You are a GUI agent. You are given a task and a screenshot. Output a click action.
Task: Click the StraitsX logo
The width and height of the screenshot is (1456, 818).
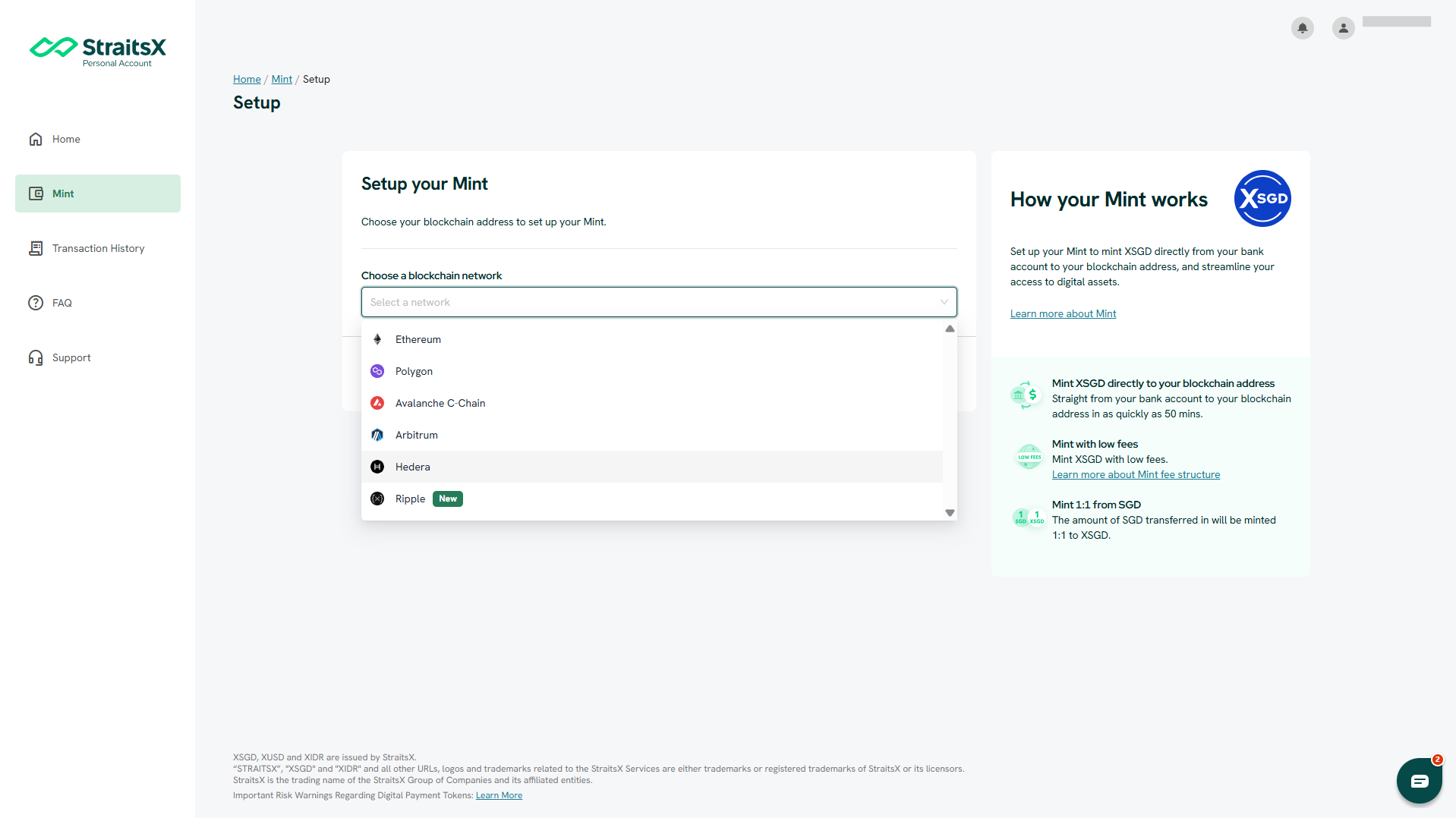click(x=97, y=52)
